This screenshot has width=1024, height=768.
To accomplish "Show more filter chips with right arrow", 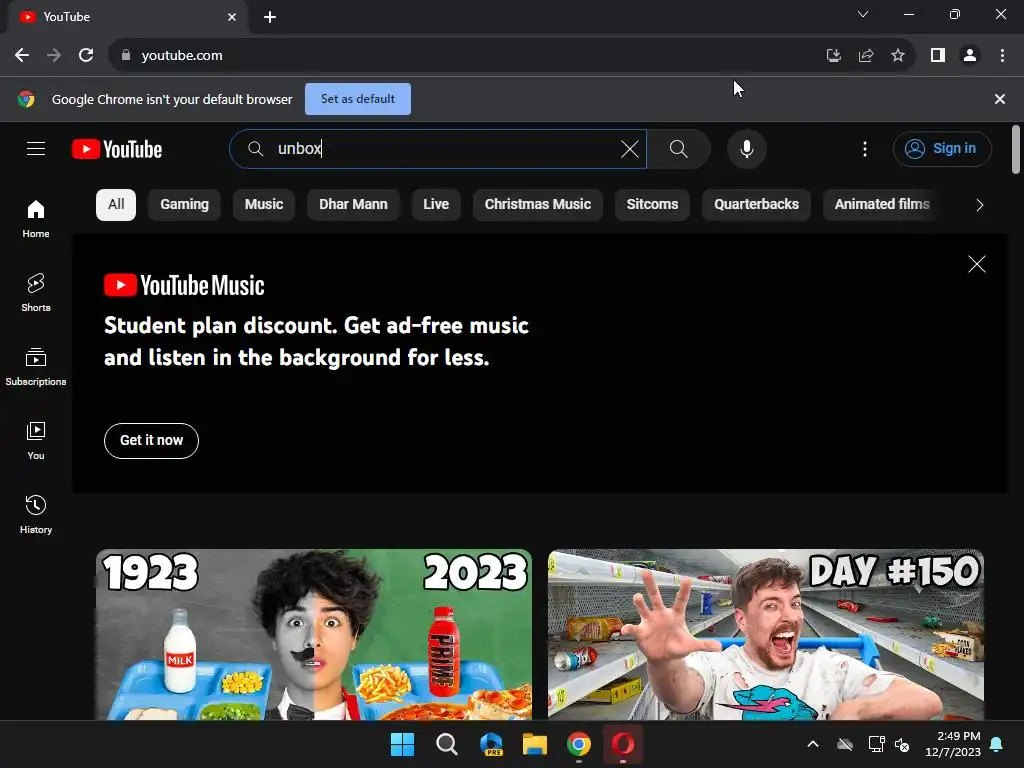I will 979,205.
